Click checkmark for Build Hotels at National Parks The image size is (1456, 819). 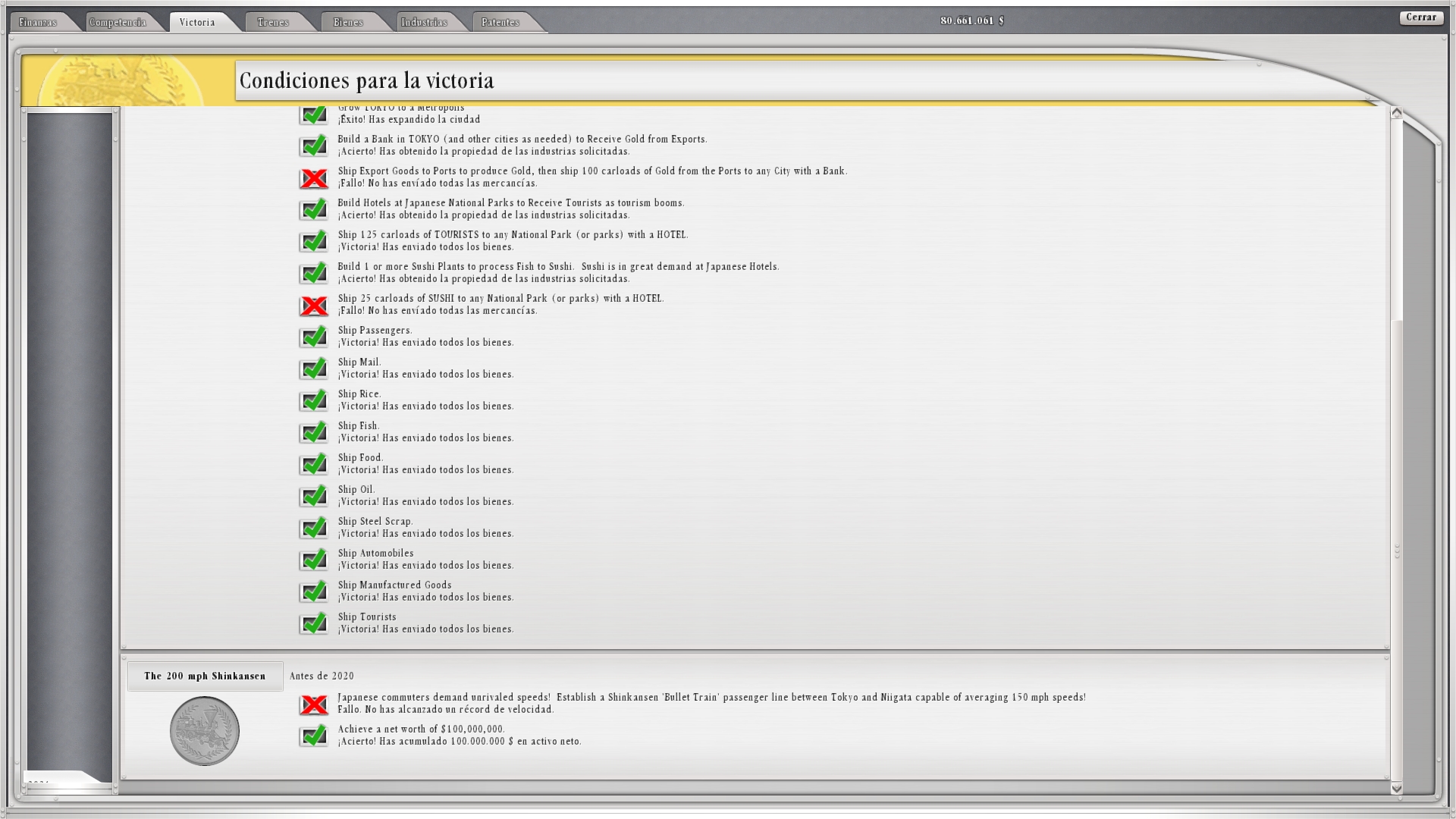pos(313,209)
